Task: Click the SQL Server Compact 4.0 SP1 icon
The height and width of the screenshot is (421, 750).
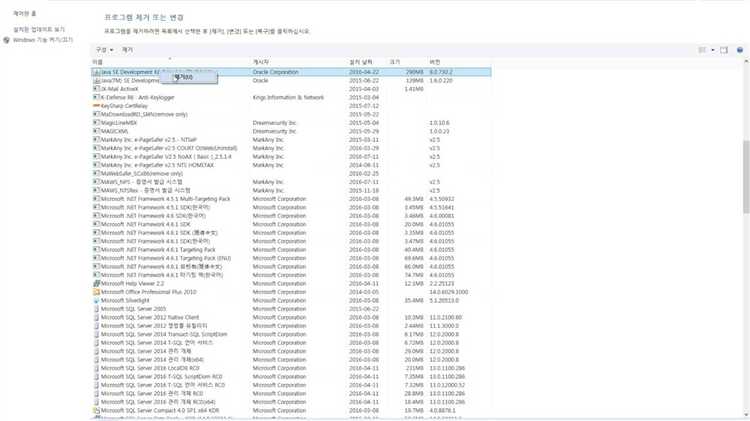Action: point(96,410)
